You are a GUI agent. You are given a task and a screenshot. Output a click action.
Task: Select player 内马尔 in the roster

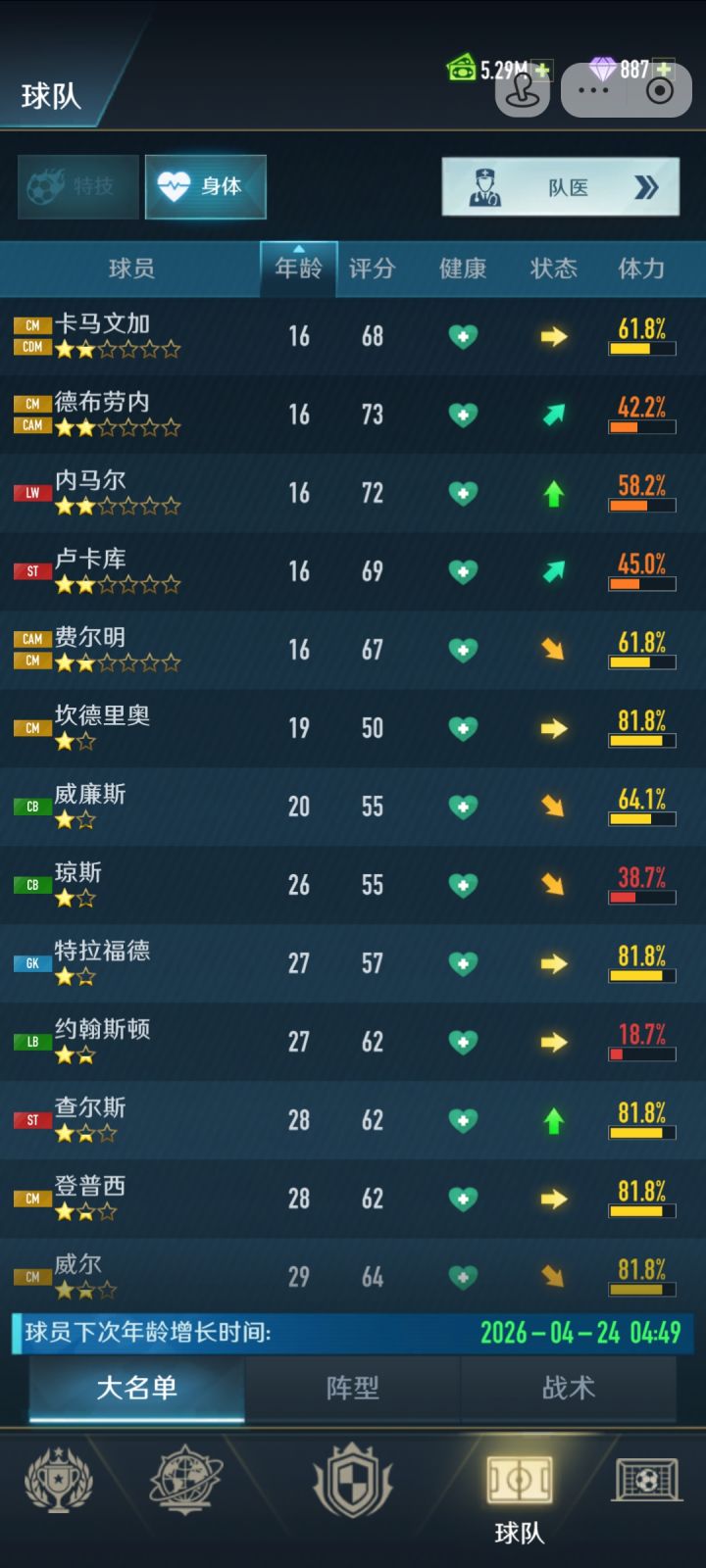click(x=353, y=493)
